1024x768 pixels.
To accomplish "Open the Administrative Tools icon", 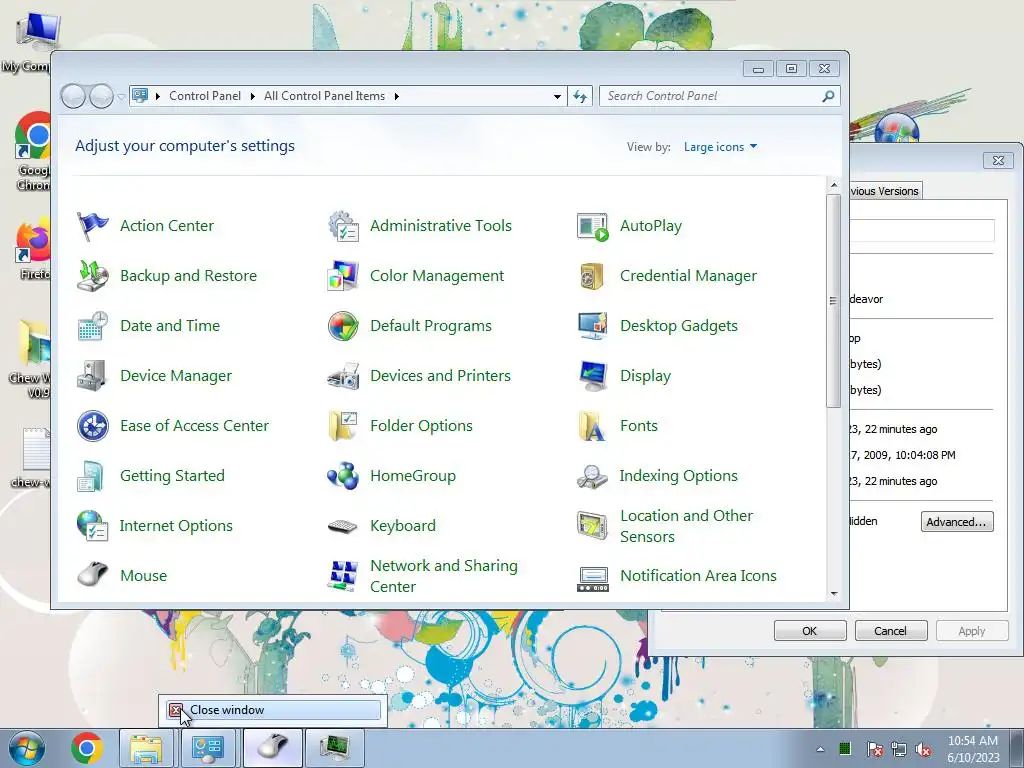I will [343, 226].
